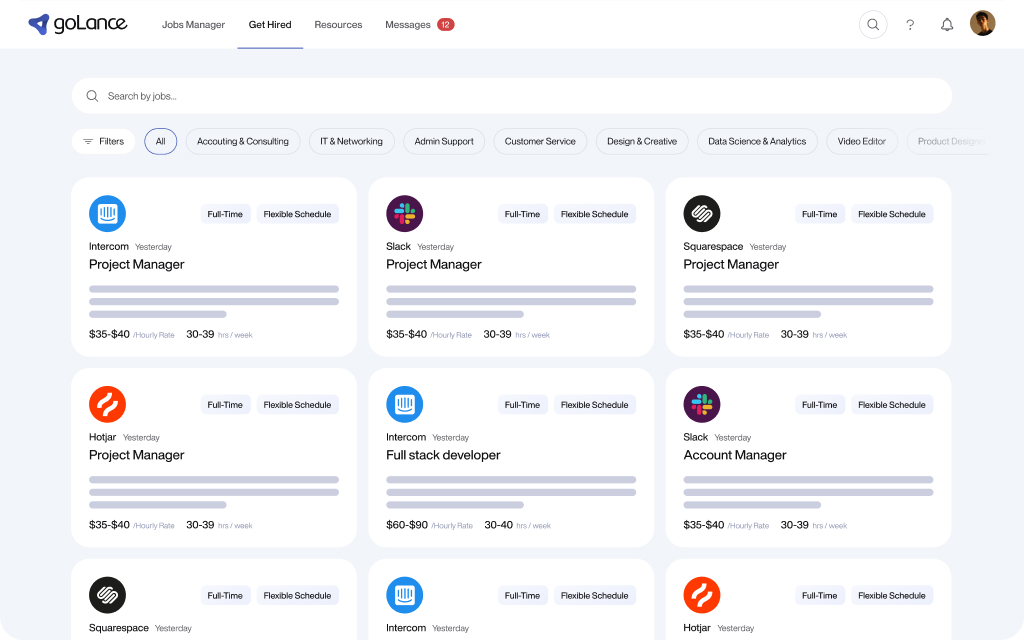Screen dimensions: 1024x640
Task: Filter by IT & Networking
Action: [351, 141]
